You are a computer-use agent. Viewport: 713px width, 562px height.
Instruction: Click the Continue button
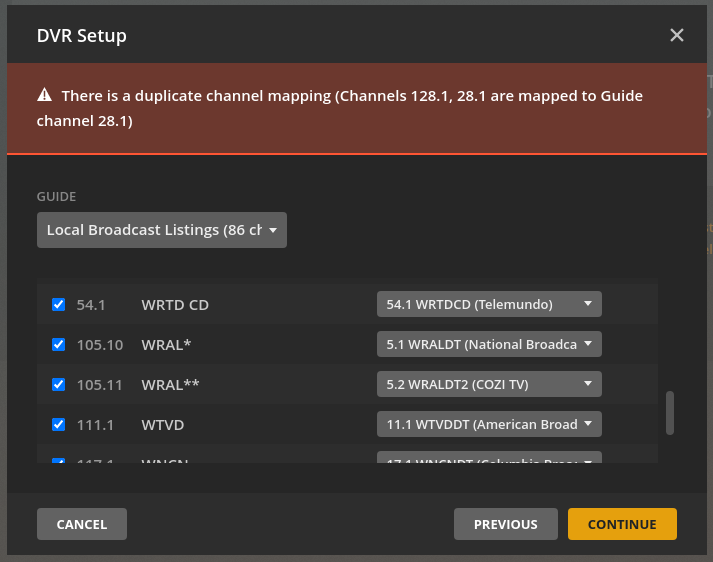(622, 524)
